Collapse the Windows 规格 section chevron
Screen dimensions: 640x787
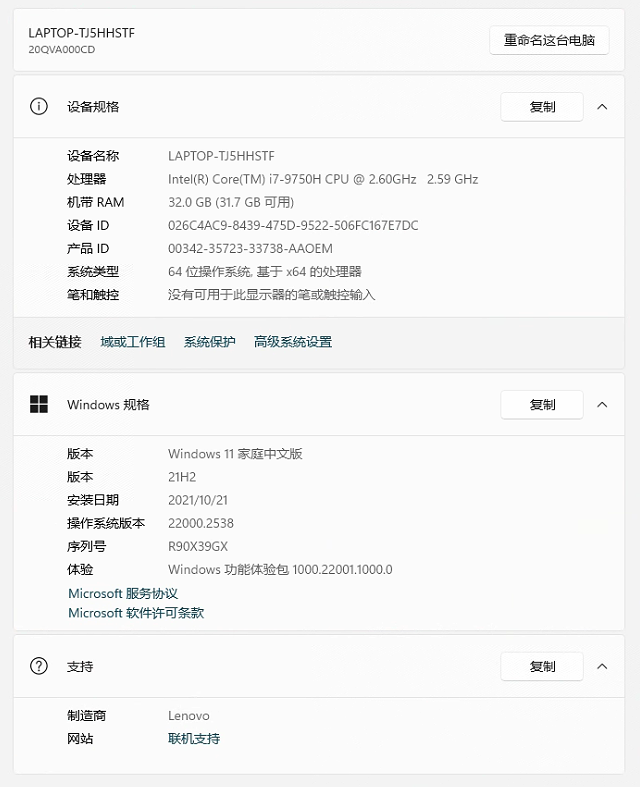pyautogui.click(x=602, y=405)
